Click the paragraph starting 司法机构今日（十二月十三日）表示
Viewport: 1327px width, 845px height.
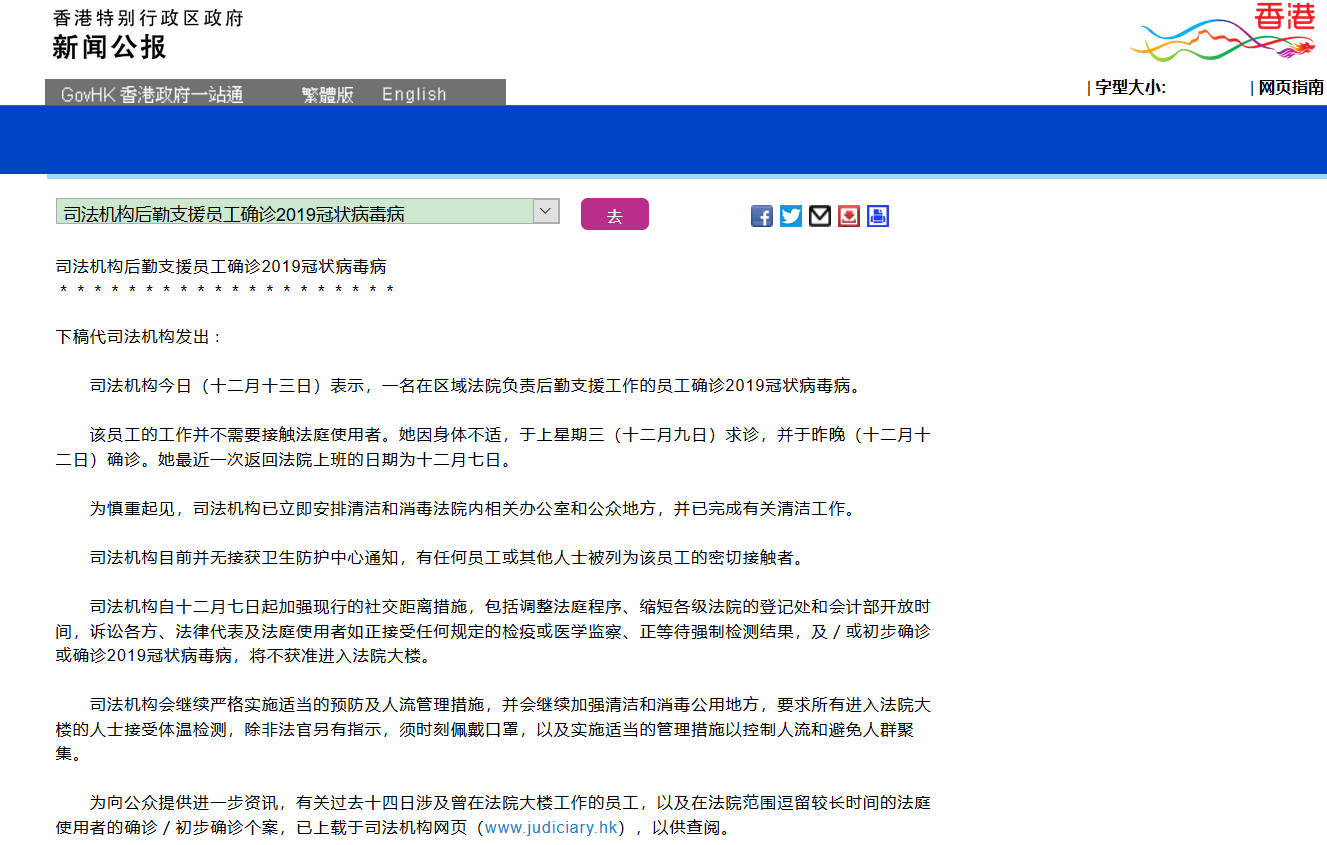tap(476, 386)
